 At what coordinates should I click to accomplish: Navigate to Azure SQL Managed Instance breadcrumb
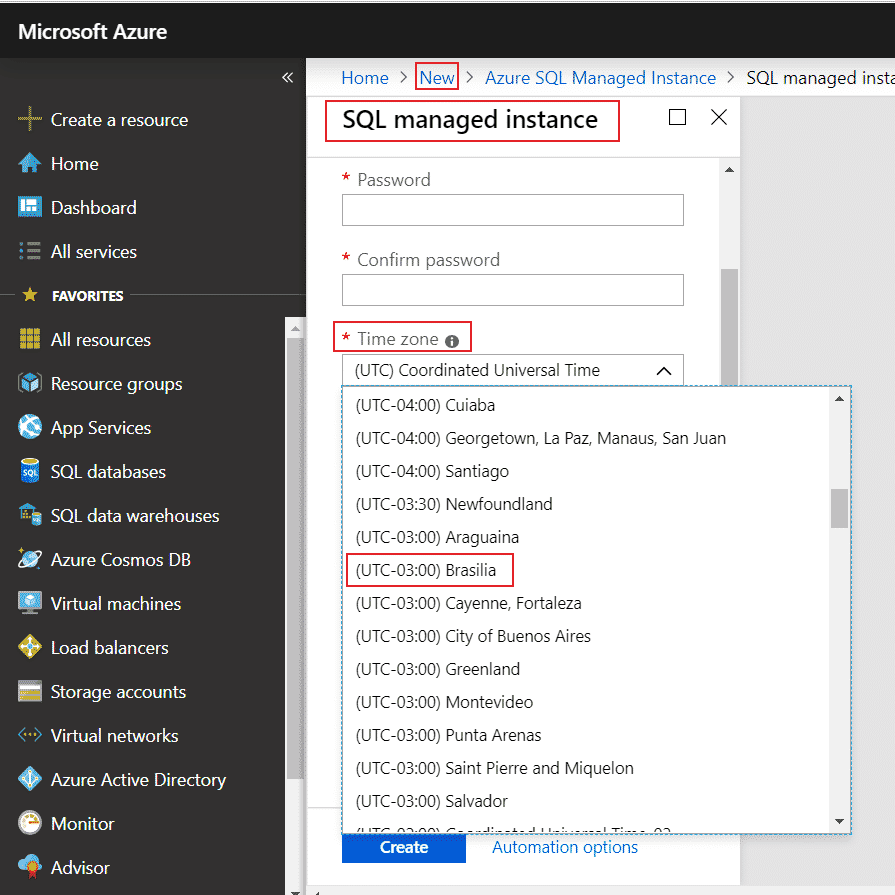[600, 77]
